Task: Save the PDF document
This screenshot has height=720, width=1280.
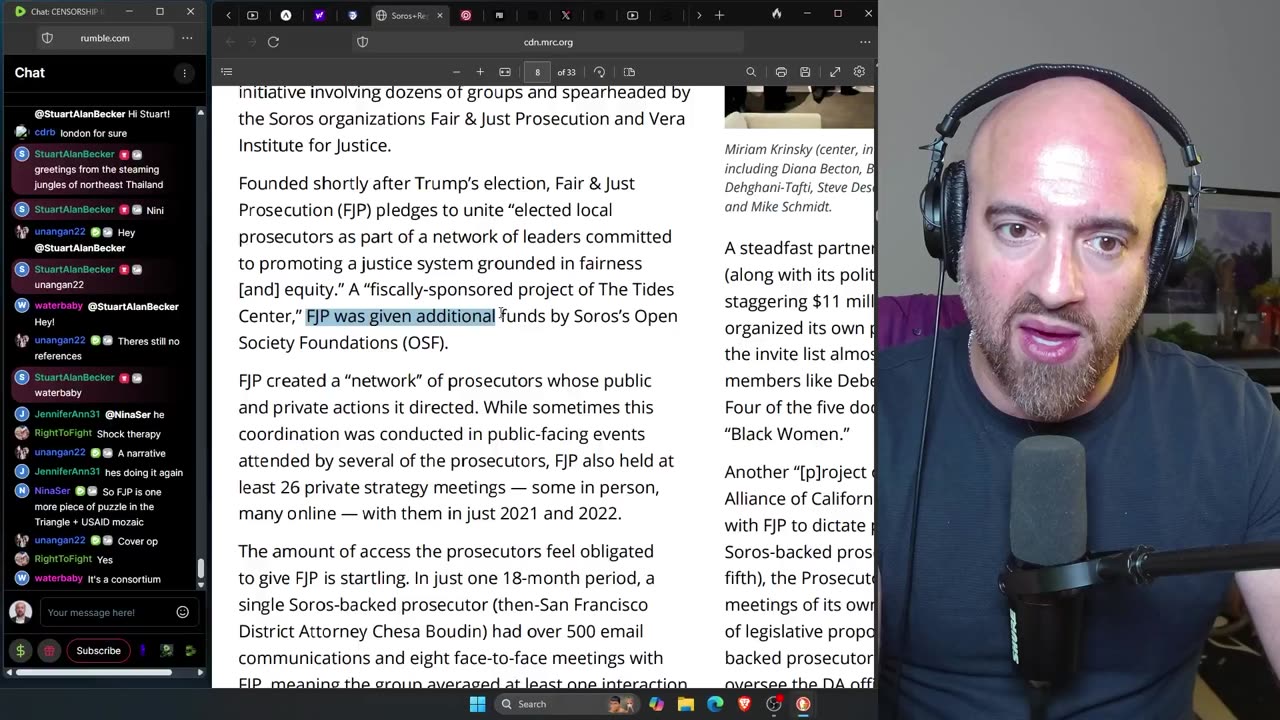Action: (x=805, y=72)
